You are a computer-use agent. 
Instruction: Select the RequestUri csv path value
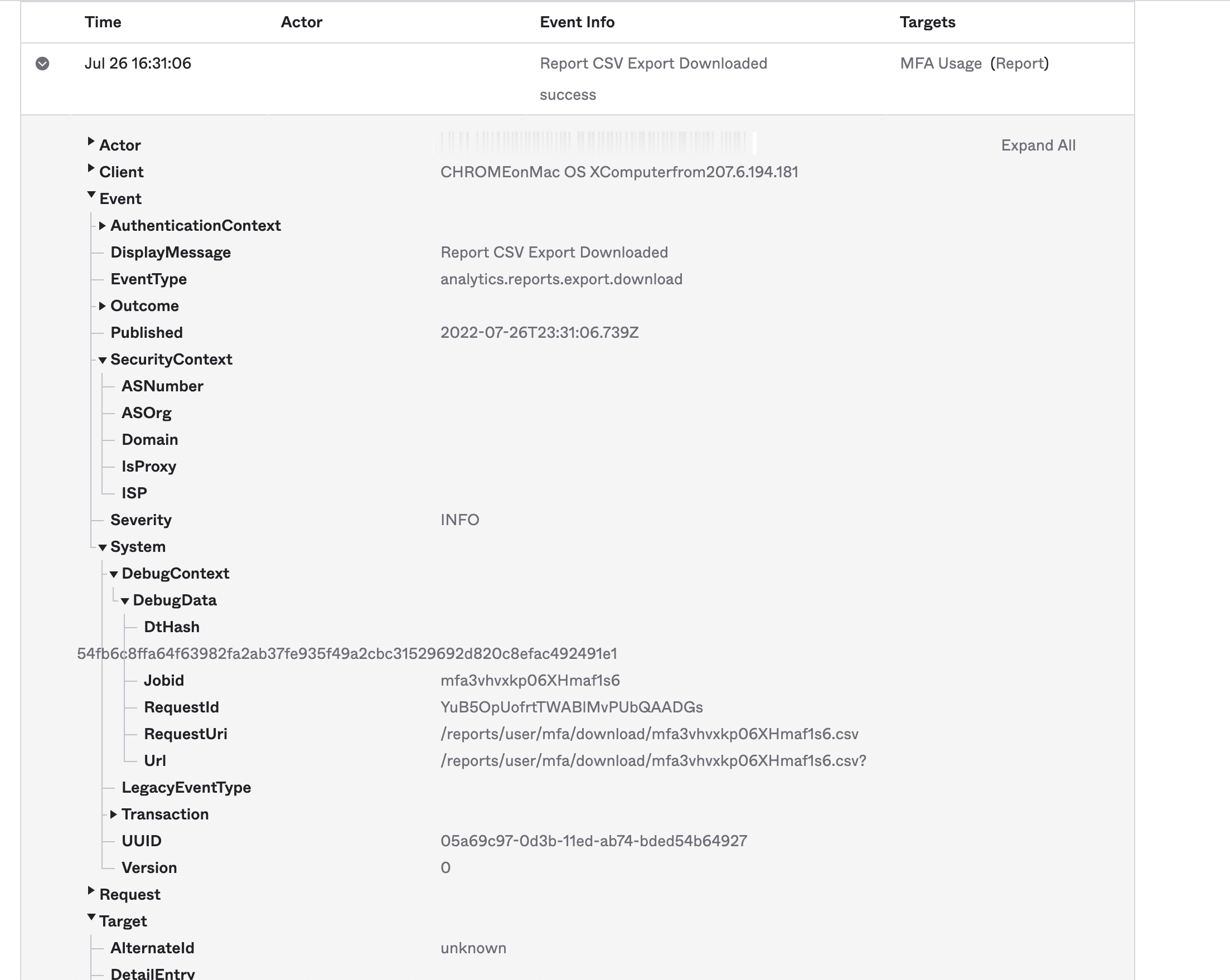[x=649, y=734]
